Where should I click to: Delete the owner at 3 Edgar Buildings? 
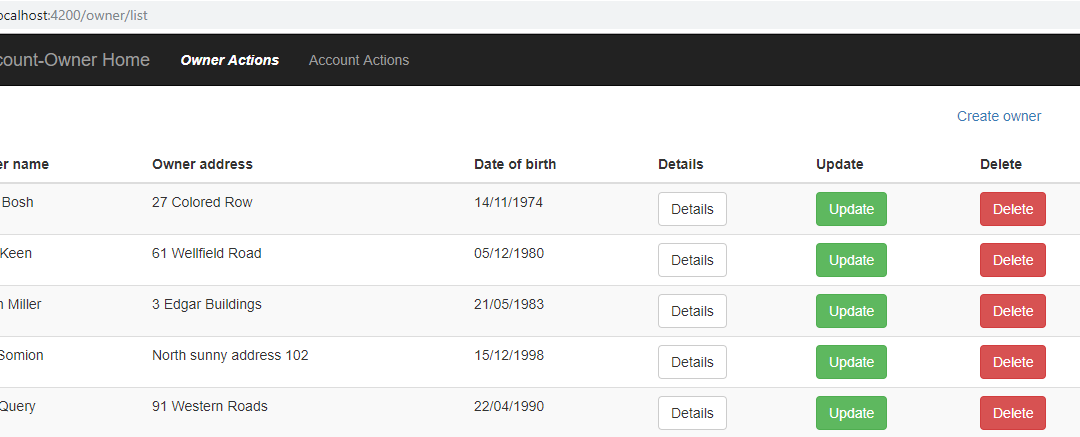[1012, 311]
